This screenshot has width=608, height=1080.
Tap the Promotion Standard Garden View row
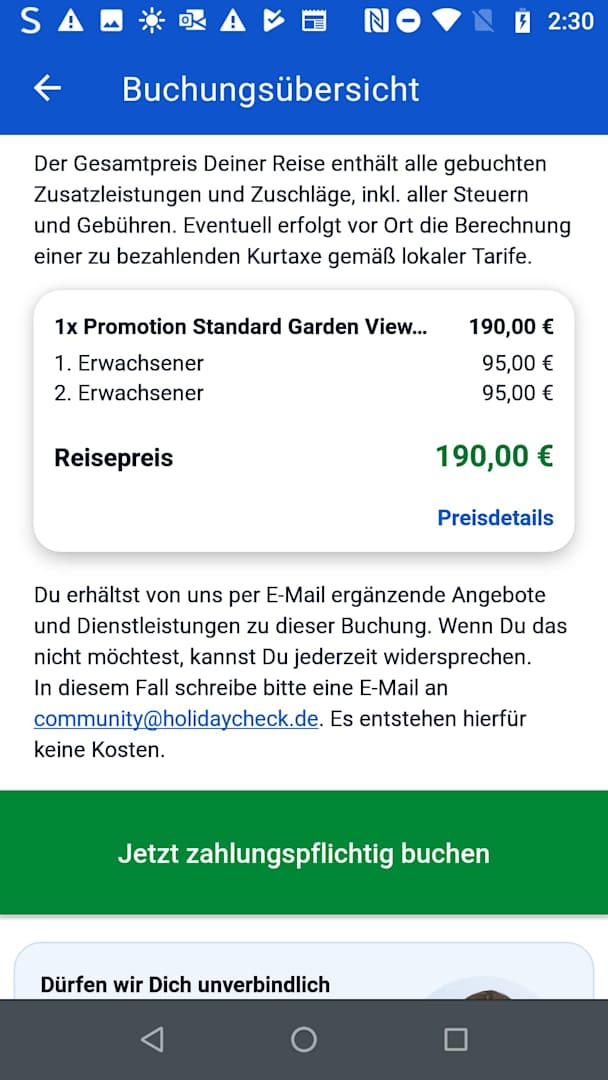[x=303, y=327]
